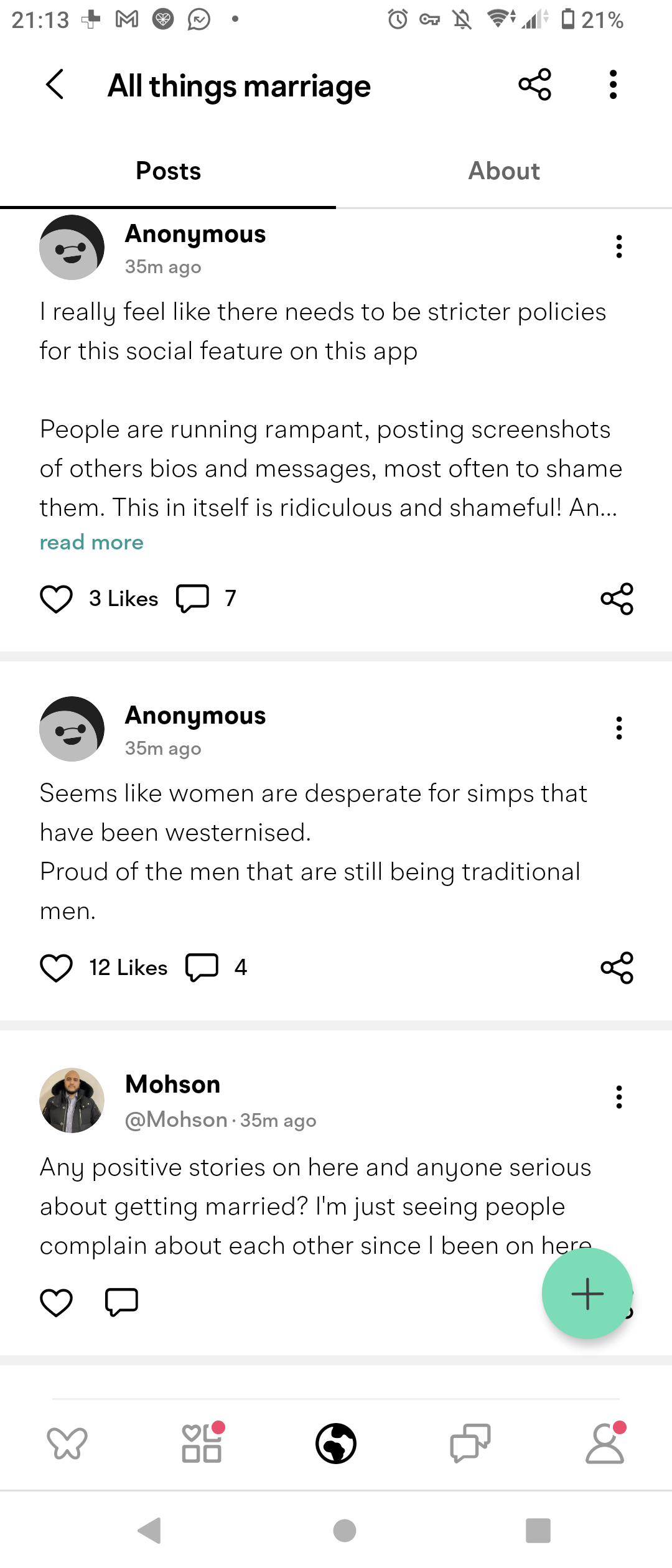
Task: Create a new post with plus button
Action: click(587, 1294)
